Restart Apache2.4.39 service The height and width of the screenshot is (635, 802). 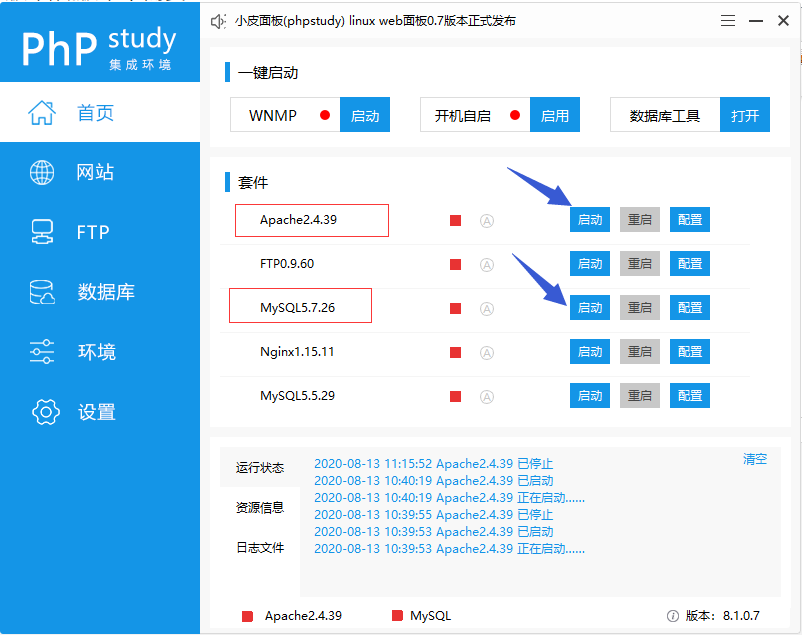pyautogui.click(x=640, y=220)
